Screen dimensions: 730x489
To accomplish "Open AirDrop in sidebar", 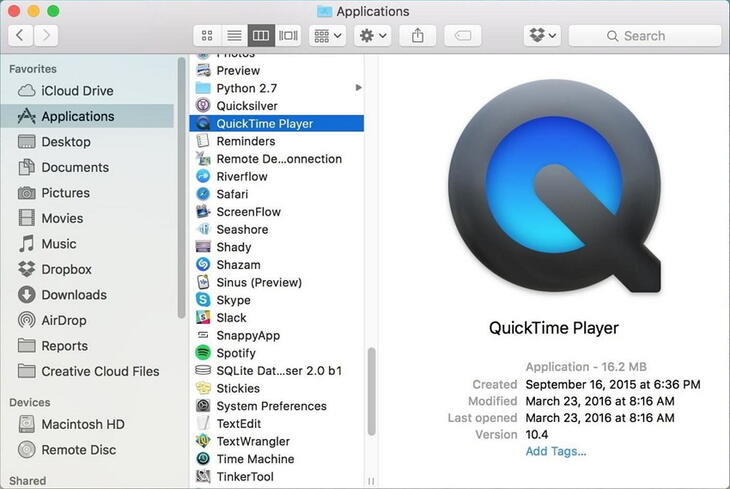I will (87, 320).
